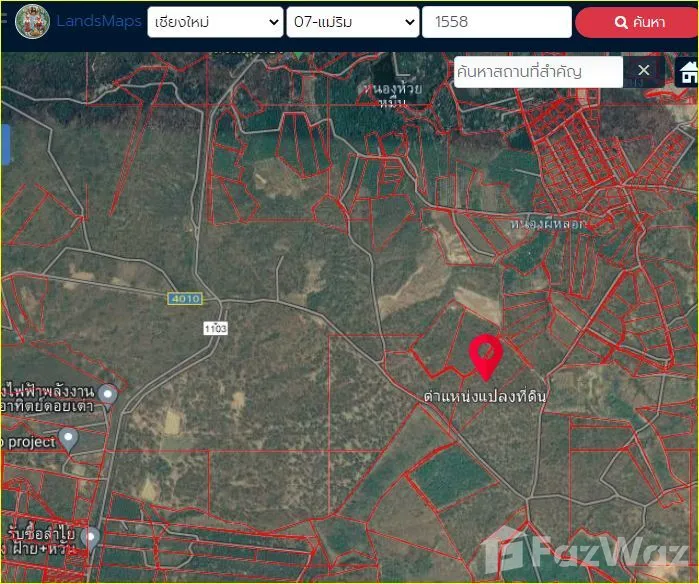The image size is (699, 584).
Task: Click the POI marker for รับซื้อลำไย
Action: 90,538
